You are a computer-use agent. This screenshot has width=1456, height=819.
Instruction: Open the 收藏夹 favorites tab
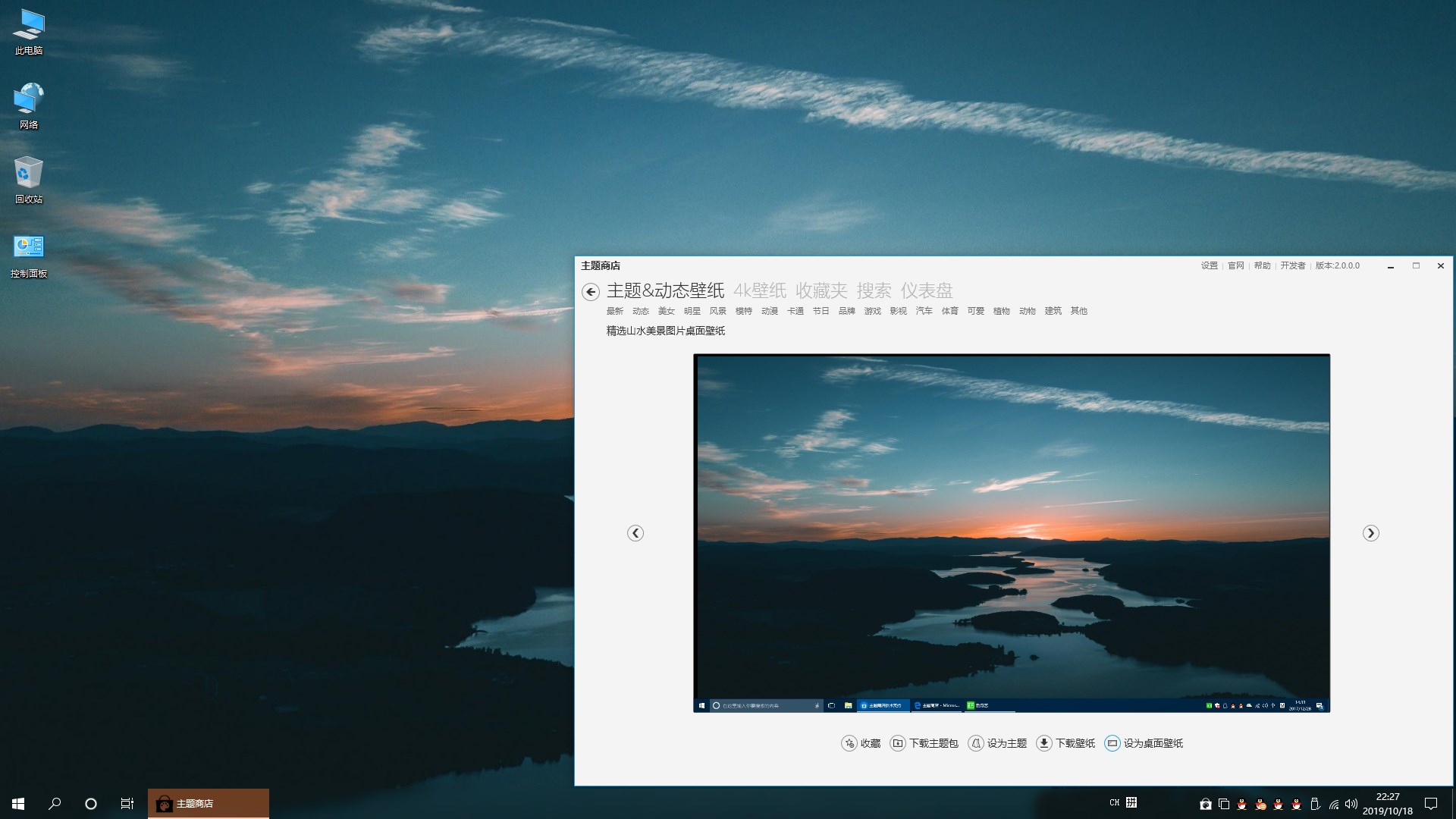click(821, 290)
